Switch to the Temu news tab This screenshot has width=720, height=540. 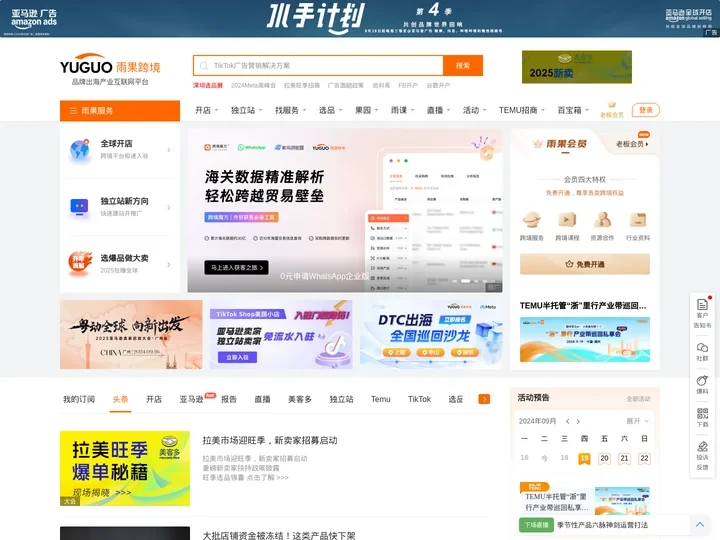[x=381, y=399]
